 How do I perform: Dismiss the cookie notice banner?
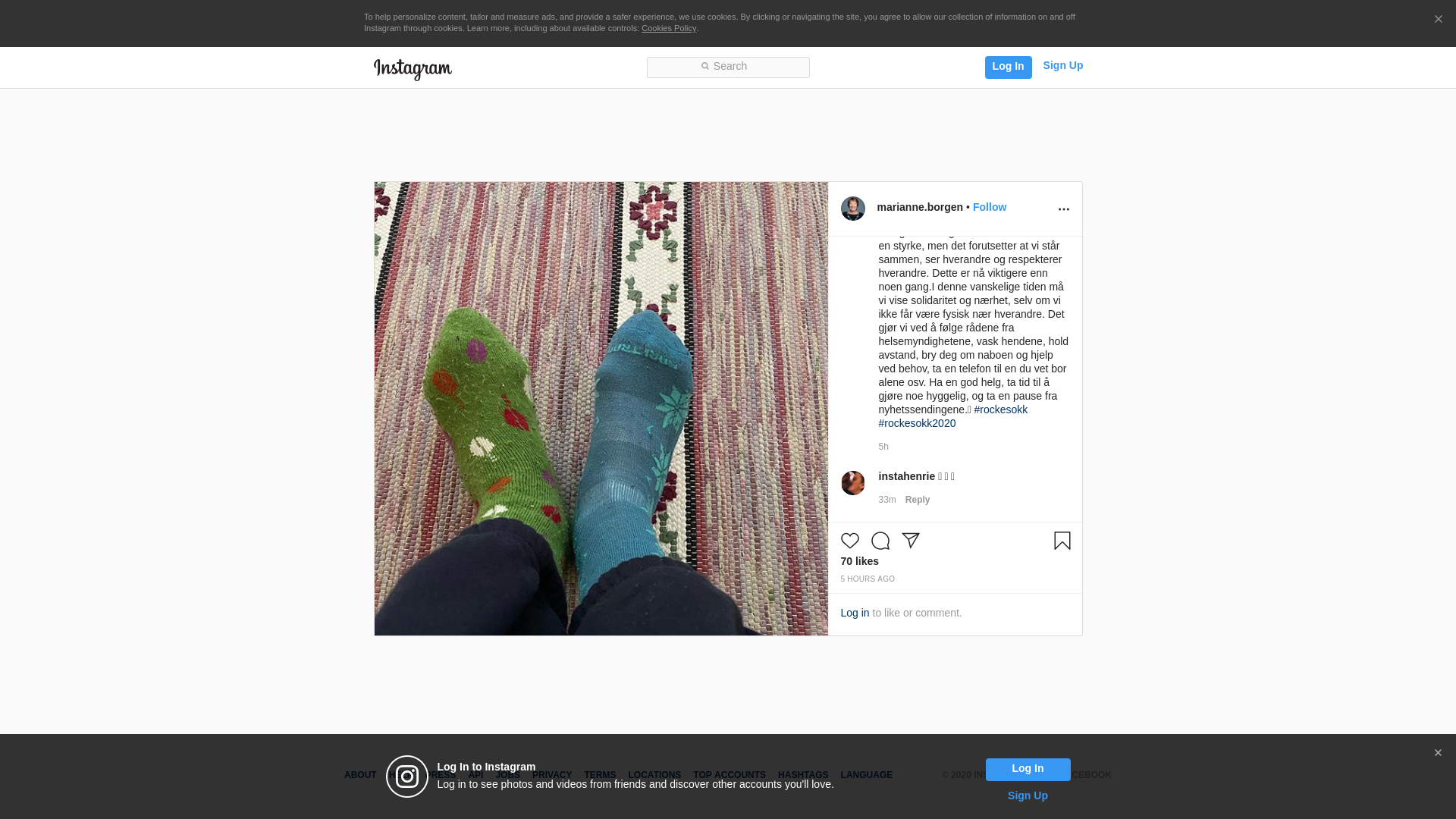[1438, 20]
